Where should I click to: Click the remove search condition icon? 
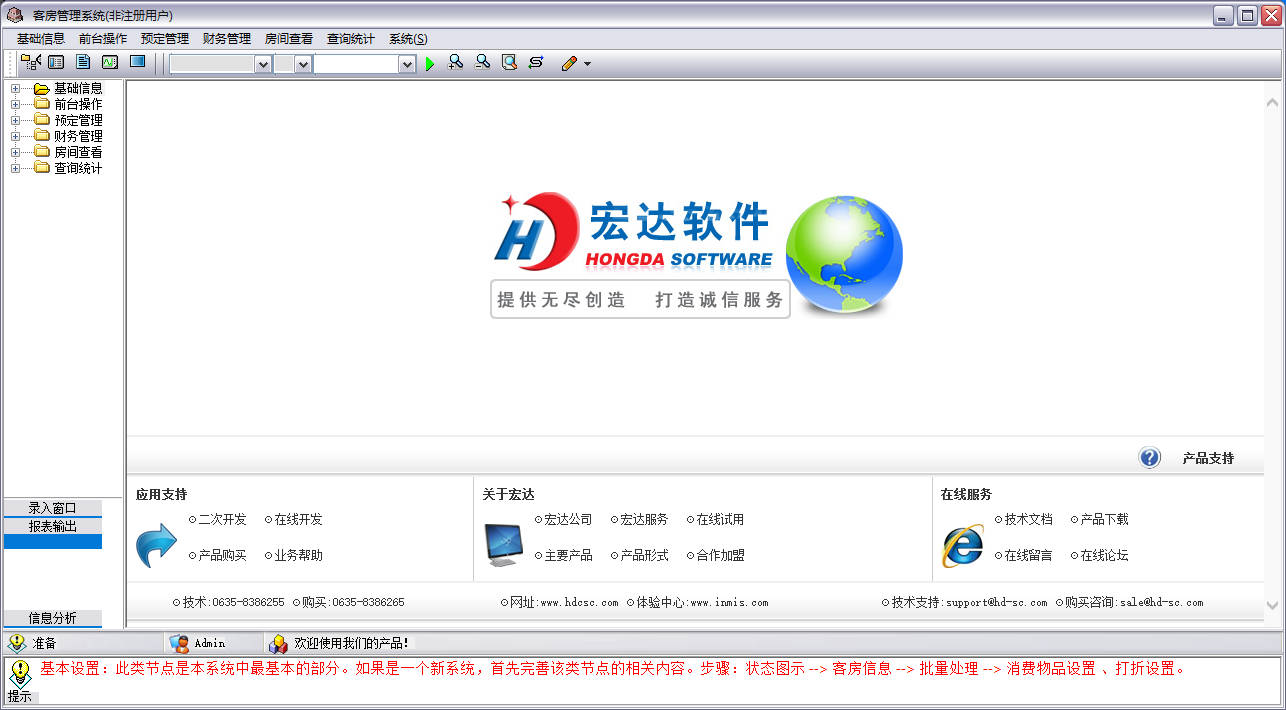pos(482,63)
